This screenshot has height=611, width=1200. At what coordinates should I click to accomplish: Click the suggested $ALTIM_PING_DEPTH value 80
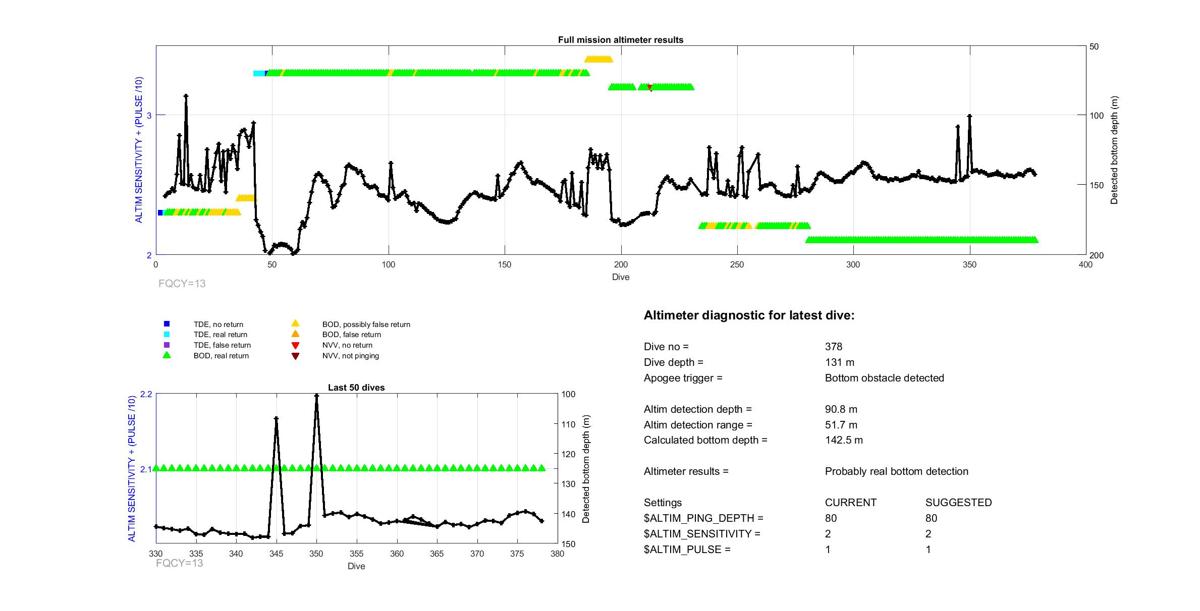933,518
